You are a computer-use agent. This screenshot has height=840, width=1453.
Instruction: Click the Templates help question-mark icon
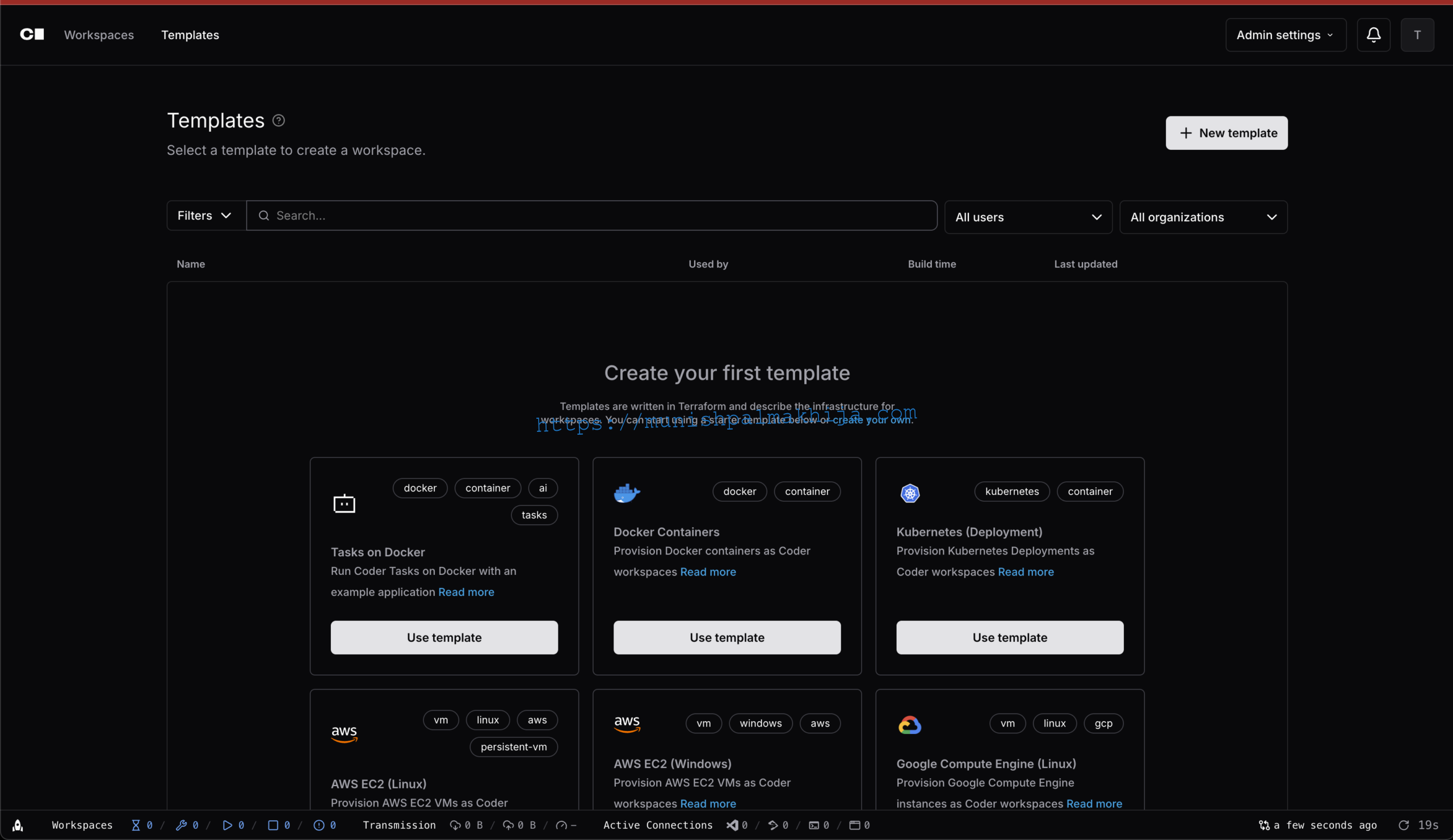pyautogui.click(x=279, y=120)
